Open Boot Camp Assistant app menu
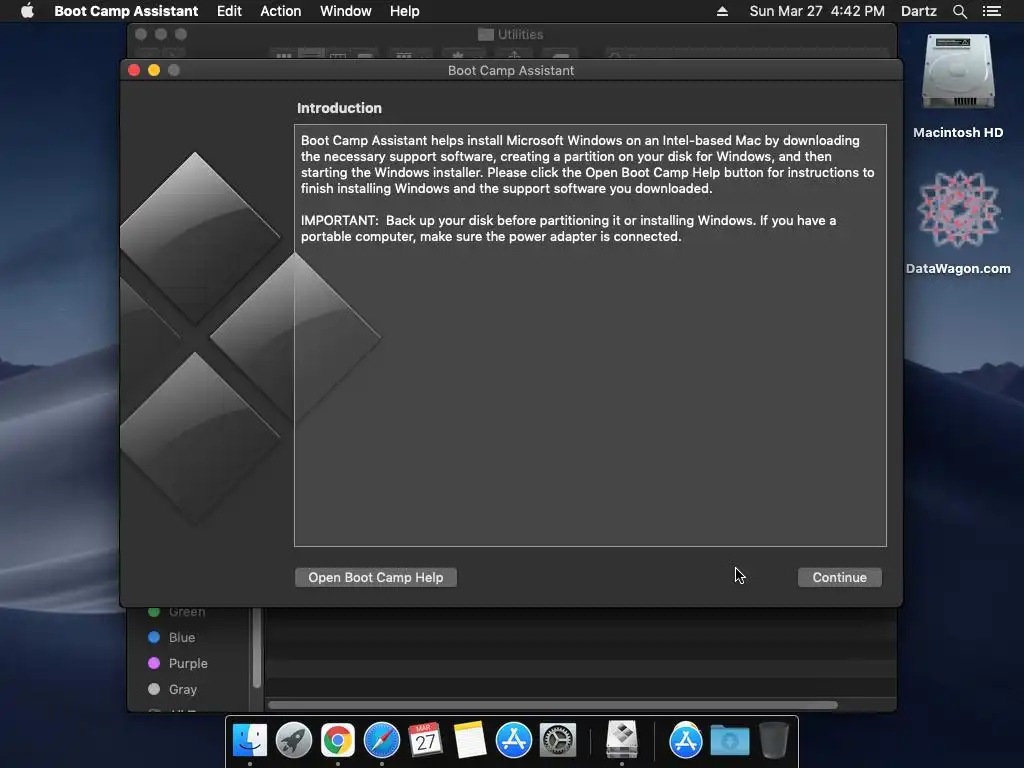 pos(126,11)
